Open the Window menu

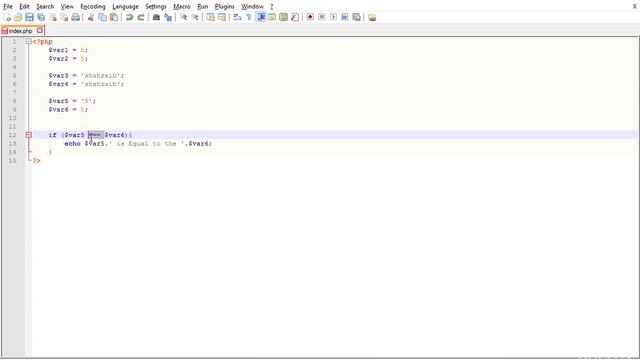[252, 7]
